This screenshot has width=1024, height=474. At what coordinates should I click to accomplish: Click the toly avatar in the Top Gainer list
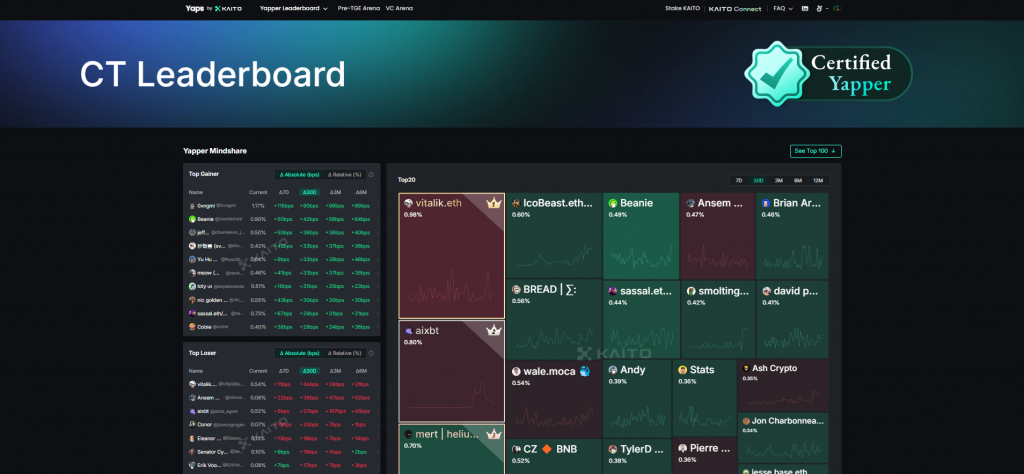point(192,286)
